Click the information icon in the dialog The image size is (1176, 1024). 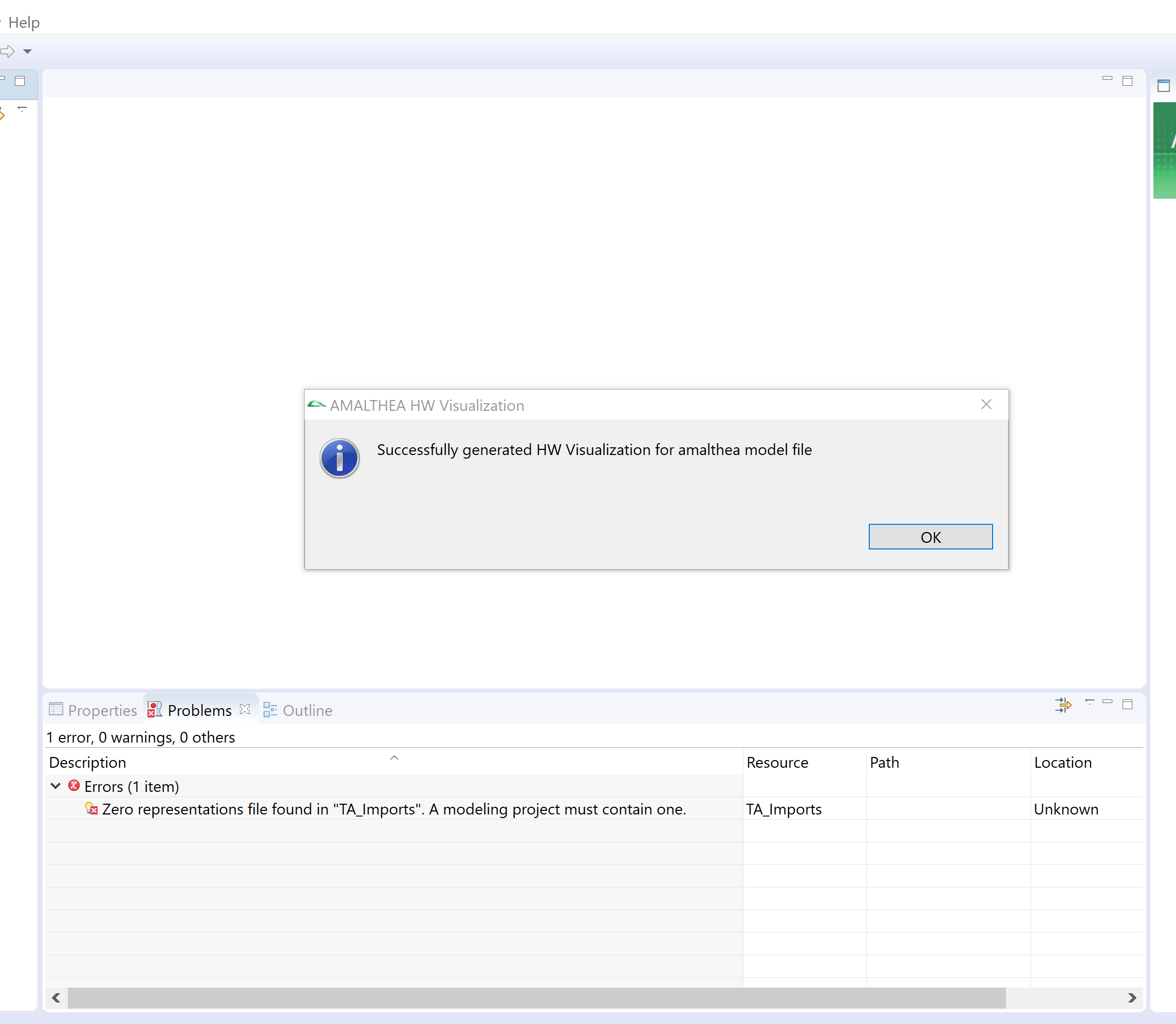pyautogui.click(x=340, y=458)
